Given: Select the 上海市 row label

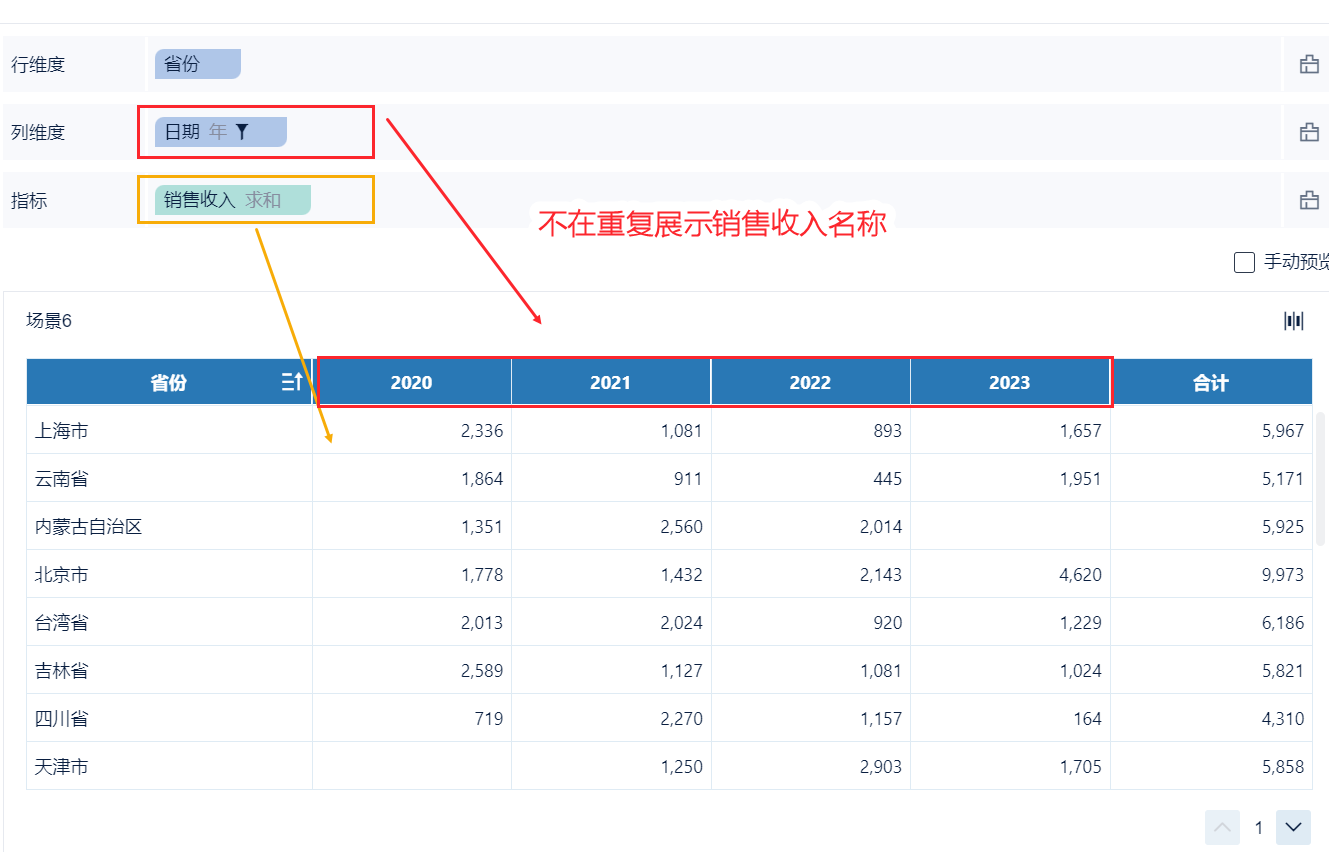Looking at the screenshot, I should (62, 431).
